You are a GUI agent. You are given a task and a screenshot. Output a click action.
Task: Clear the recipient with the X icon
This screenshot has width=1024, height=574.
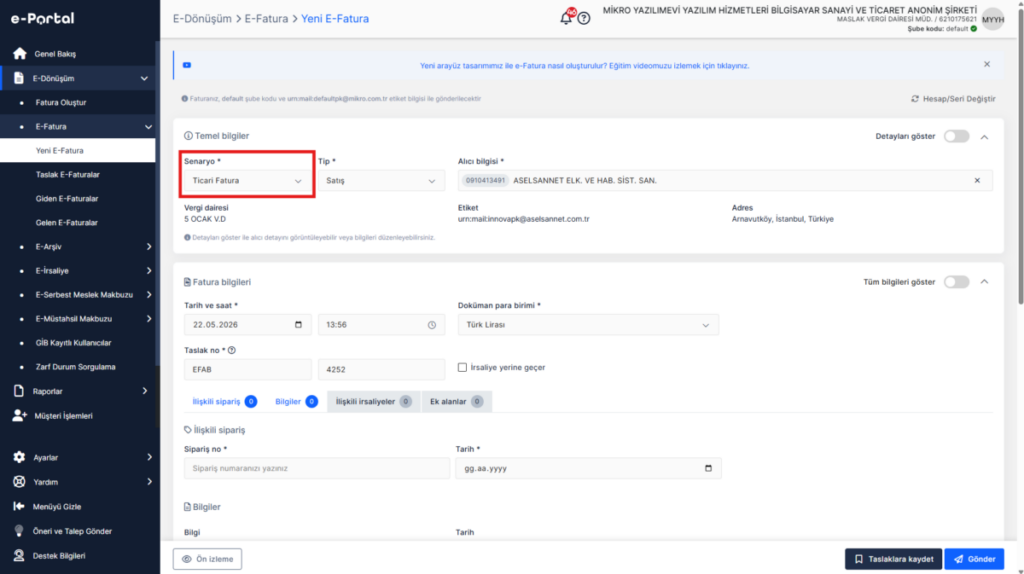pos(977,180)
